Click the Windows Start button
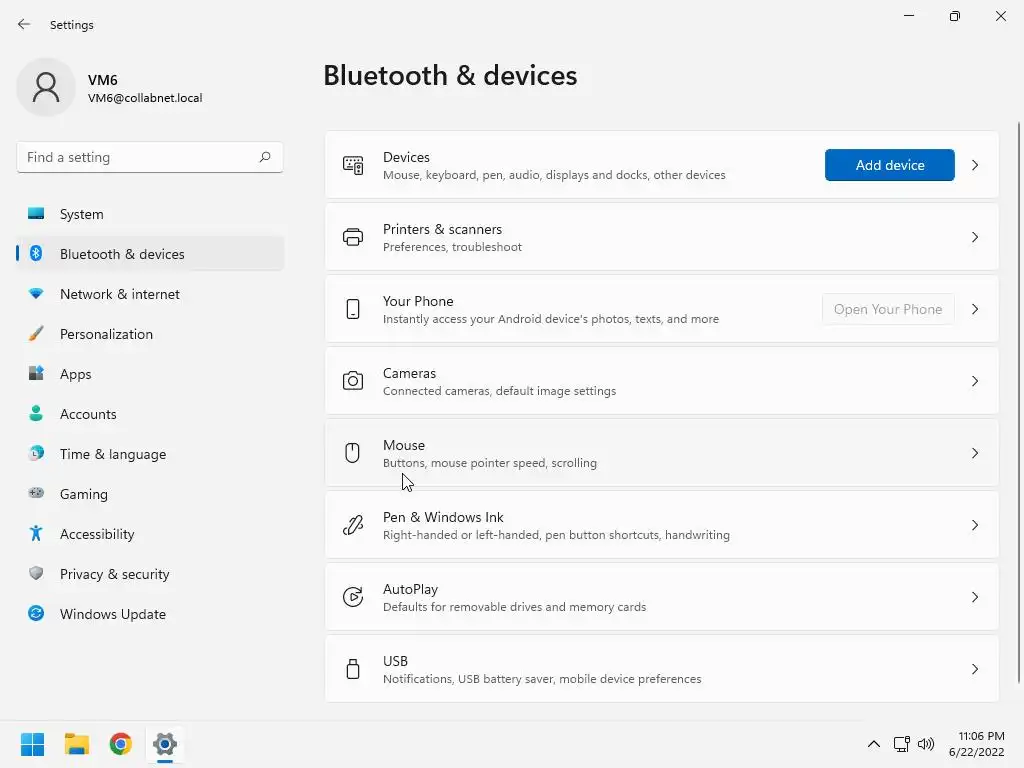 (33, 744)
